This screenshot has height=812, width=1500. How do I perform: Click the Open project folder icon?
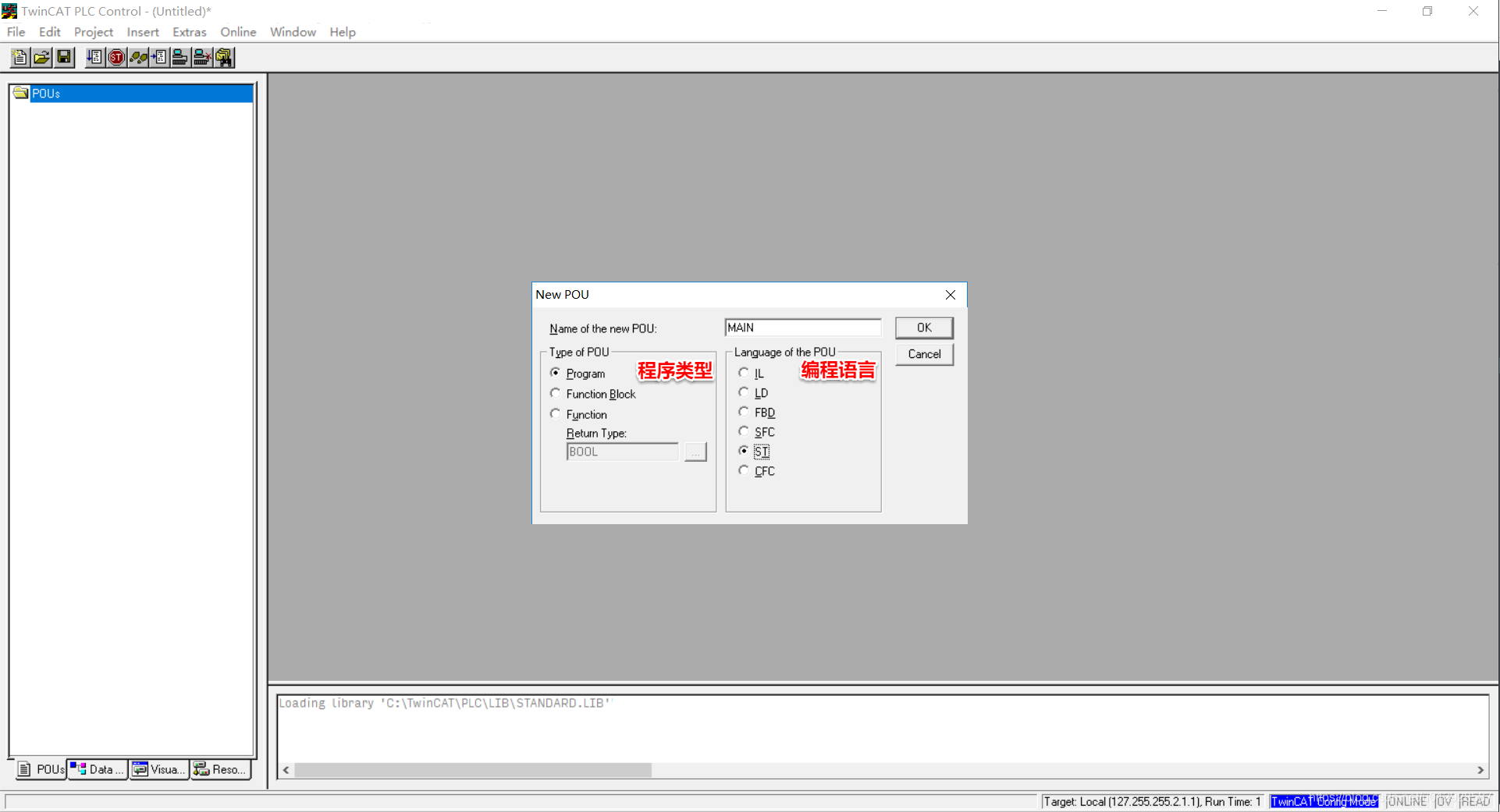click(x=41, y=57)
